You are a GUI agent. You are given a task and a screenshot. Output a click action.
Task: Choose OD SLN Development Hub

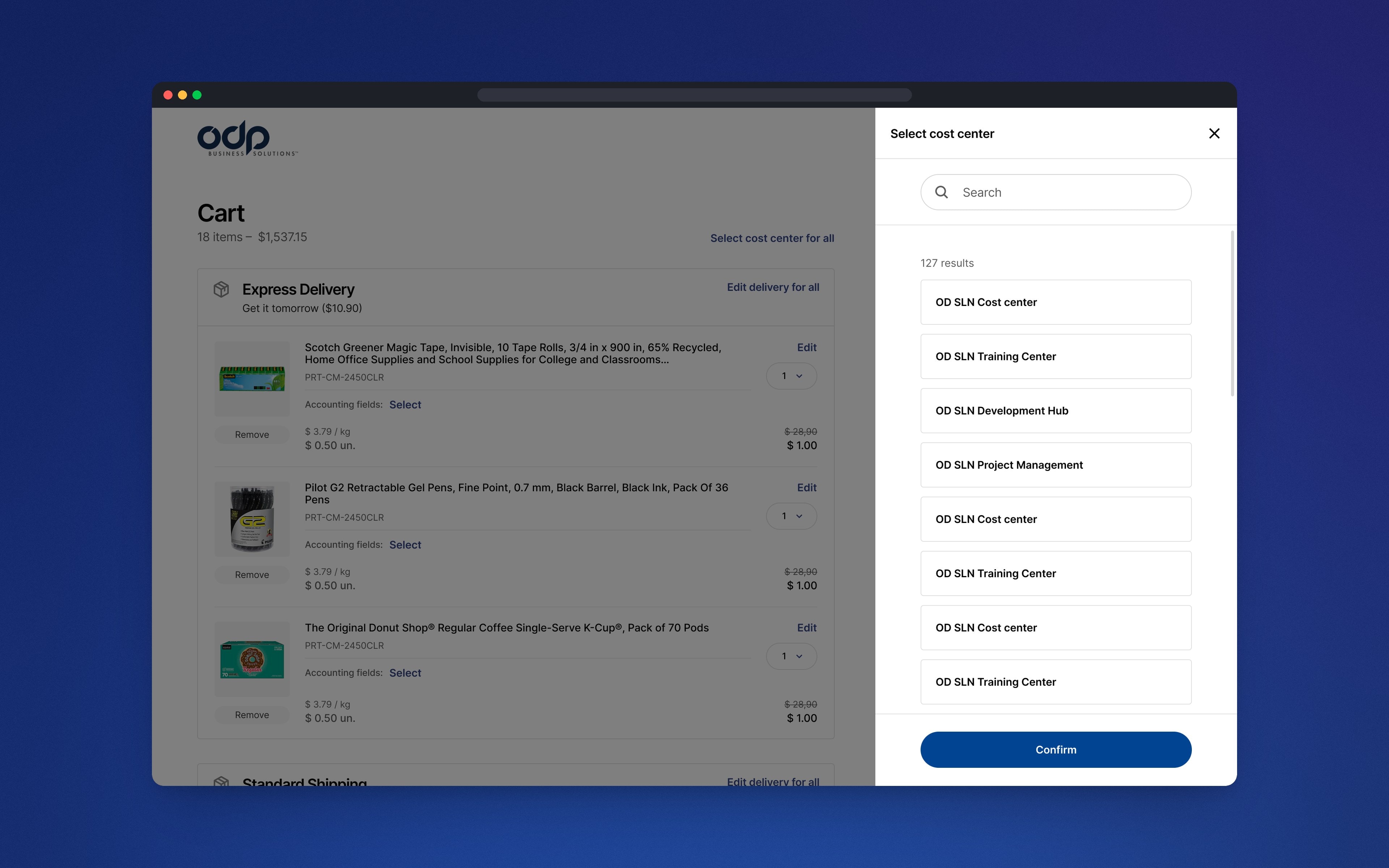tap(1055, 410)
